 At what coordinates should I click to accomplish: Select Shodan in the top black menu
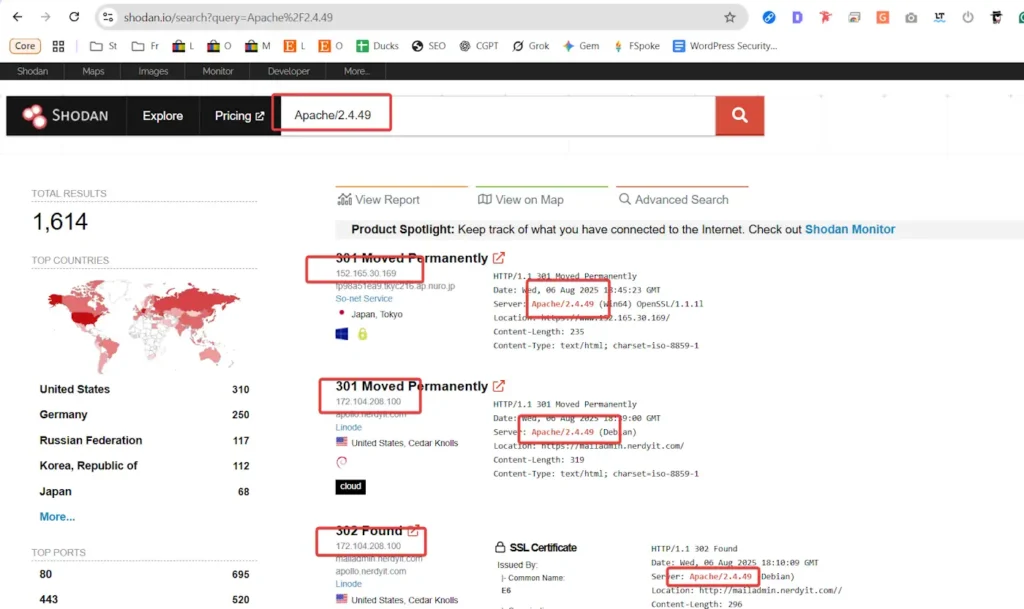click(x=32, y=71)
